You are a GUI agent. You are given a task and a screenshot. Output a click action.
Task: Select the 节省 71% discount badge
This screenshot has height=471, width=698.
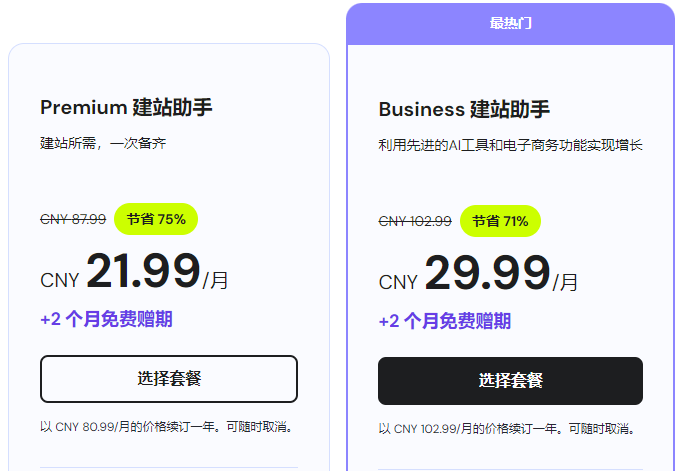500,221
